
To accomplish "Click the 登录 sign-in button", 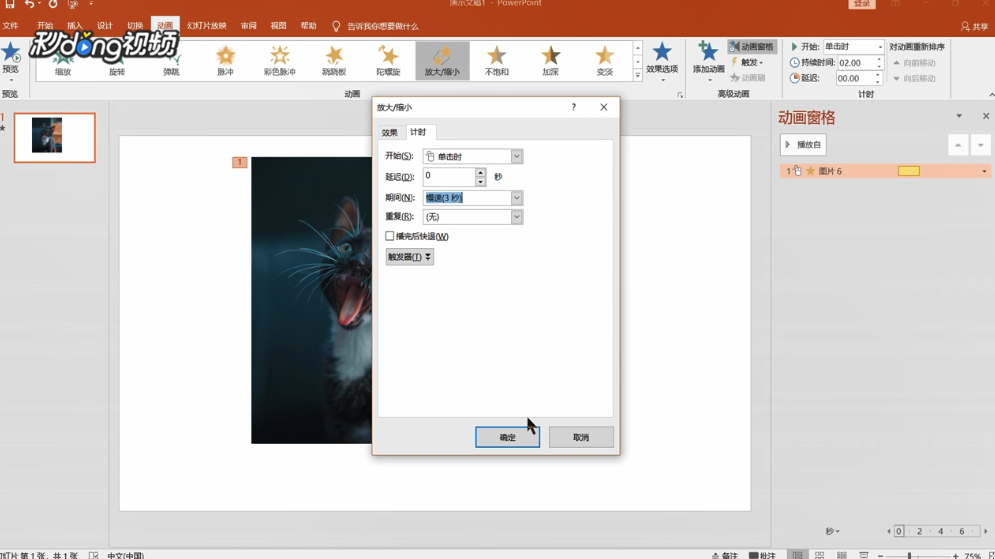I will [862, 4].
